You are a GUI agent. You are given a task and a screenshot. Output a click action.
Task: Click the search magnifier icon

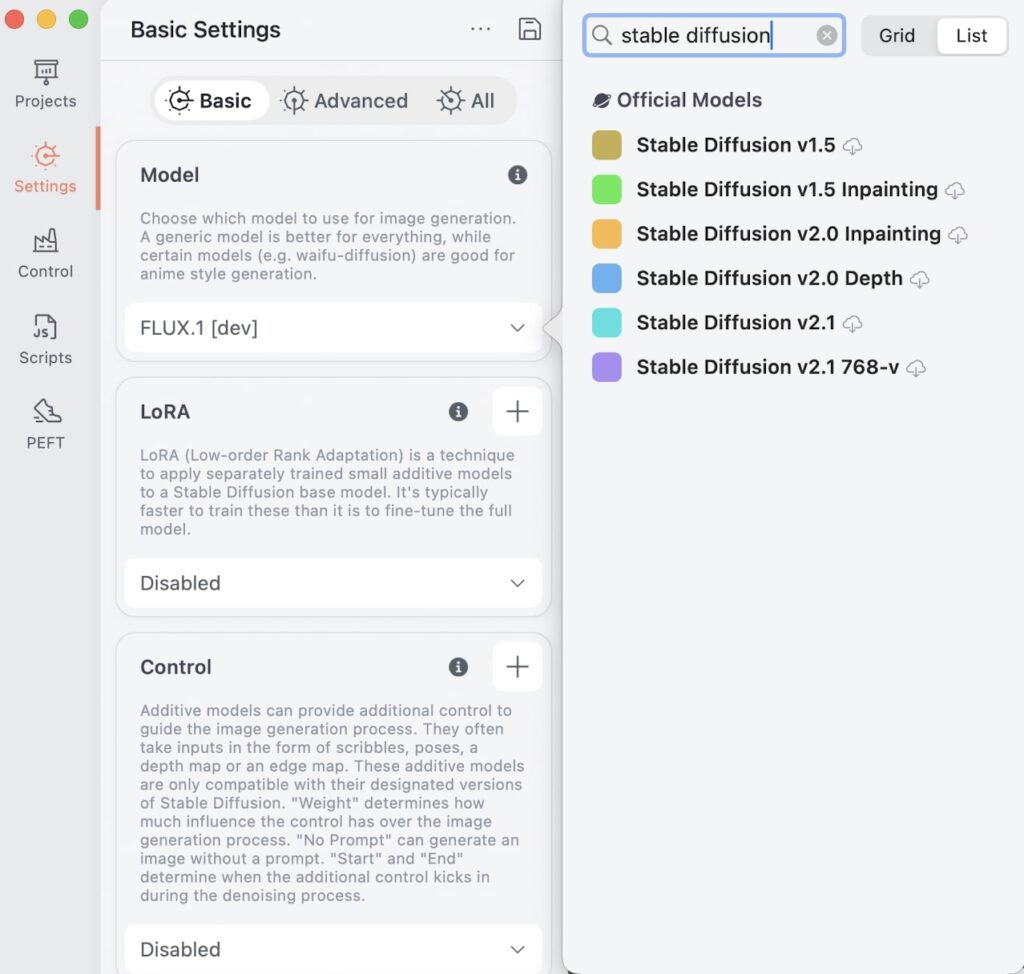click(x=601, y=35)
